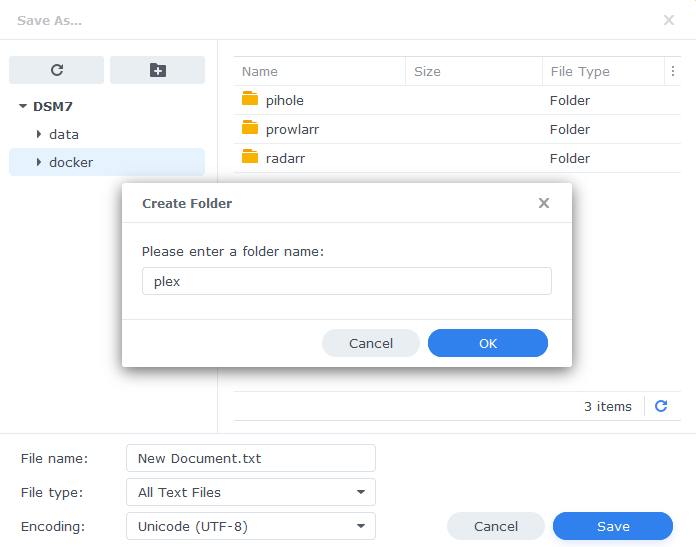
Task: Collapse the DSM7 tree node
Action: pos(23,106)
